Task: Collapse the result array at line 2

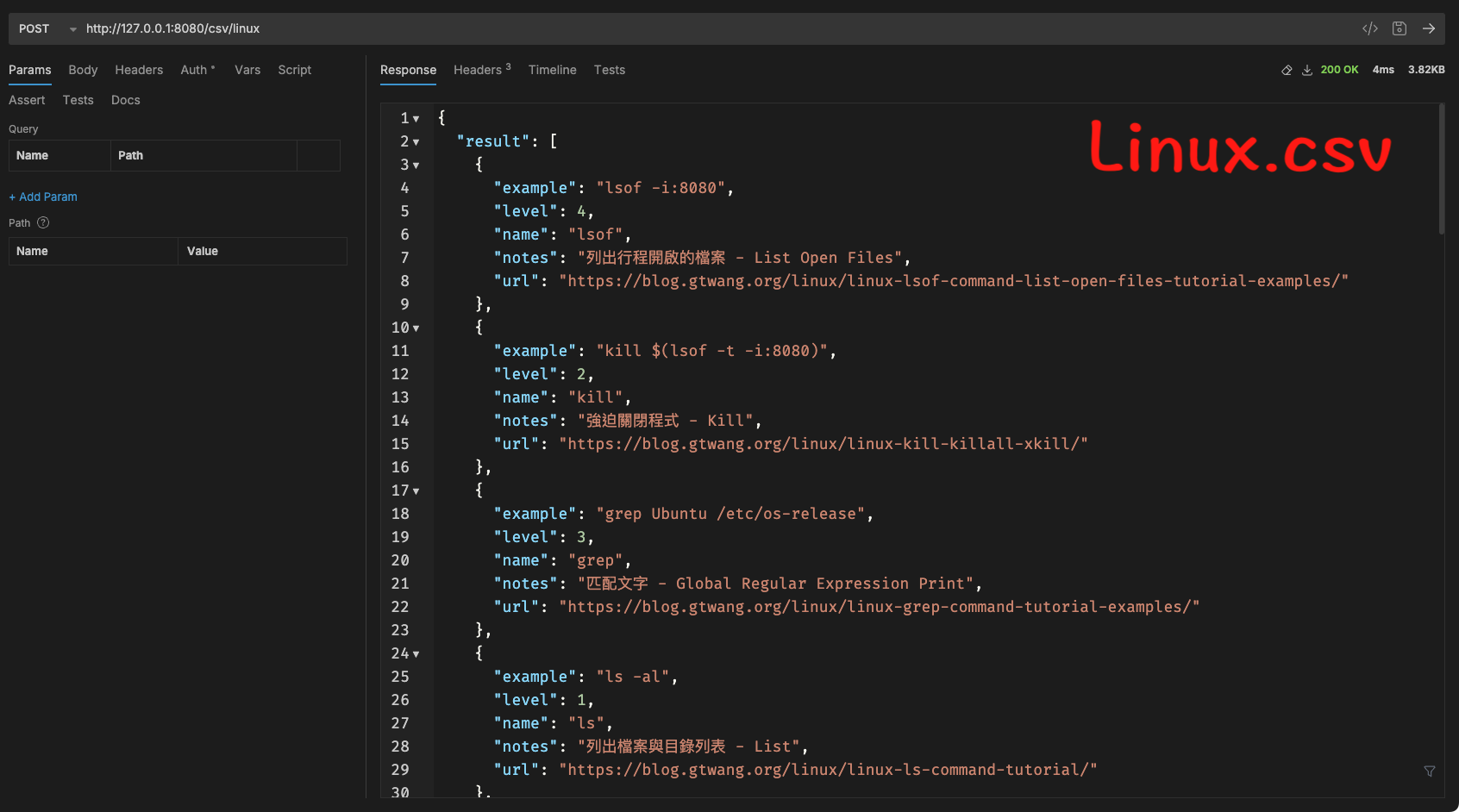Action: [416, 142]
